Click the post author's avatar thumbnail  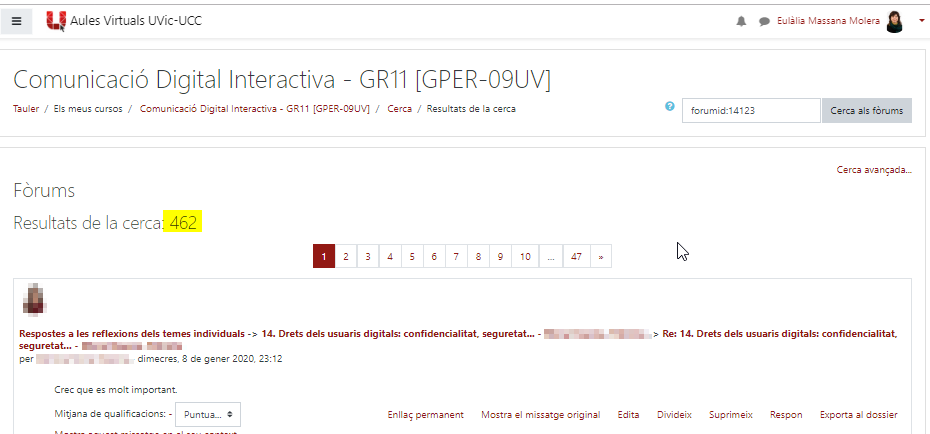(33, 298)
